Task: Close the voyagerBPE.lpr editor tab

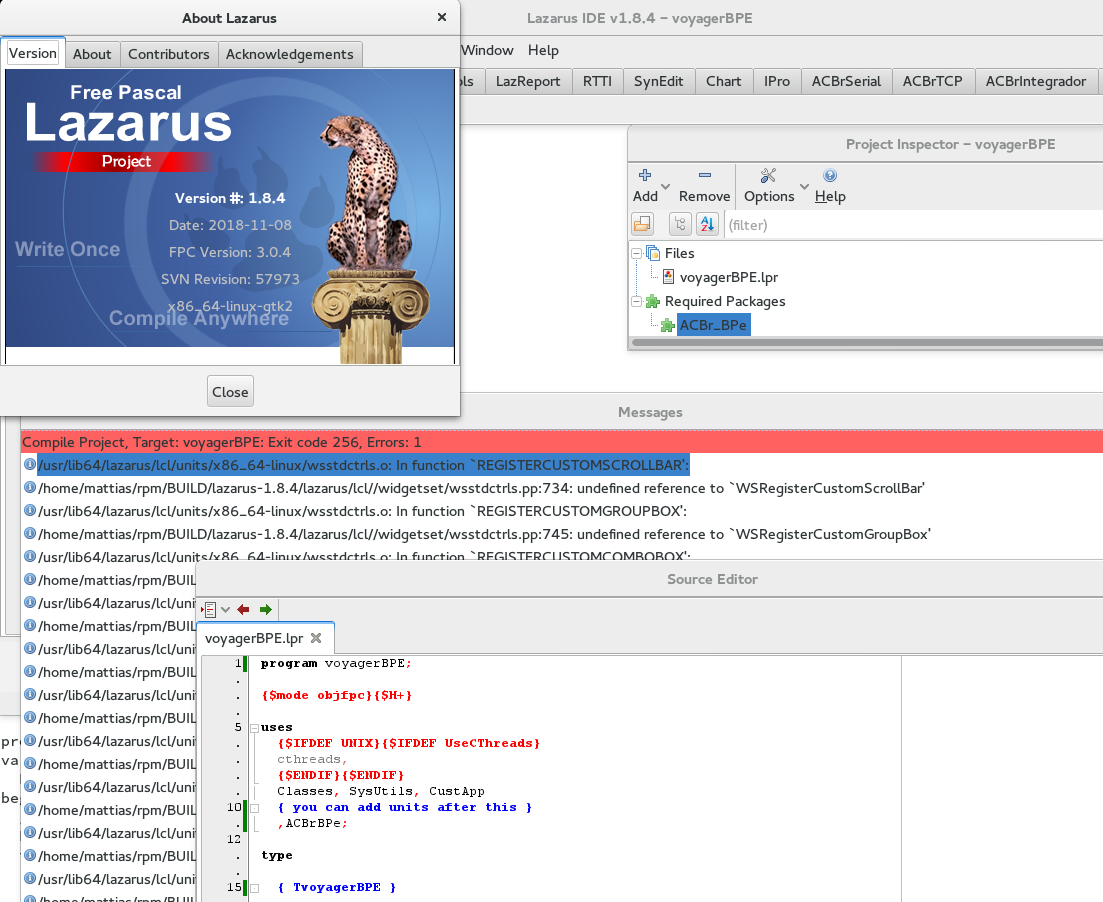Action: pyautogui.click(x=316, y=638)
